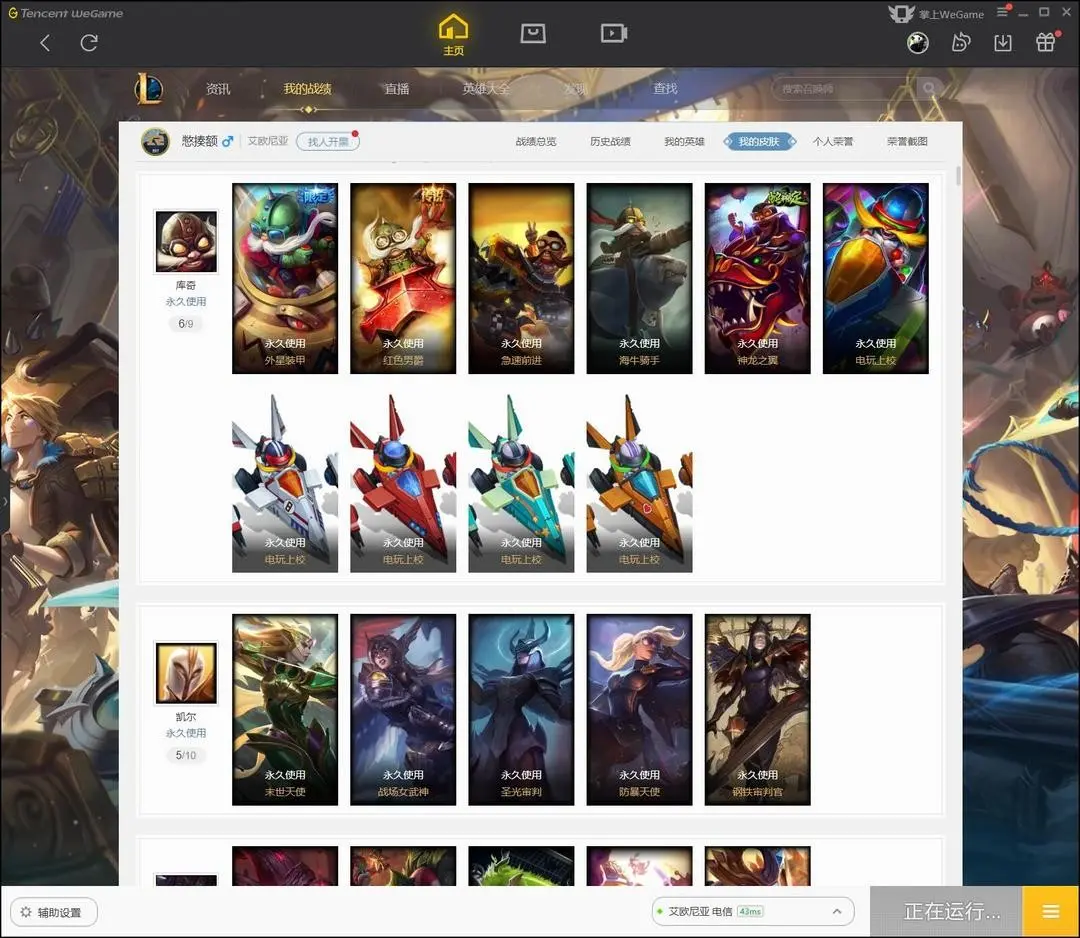Select the 急速前进 skin card
The image size is (1080, 938).
tap(521, 278)
